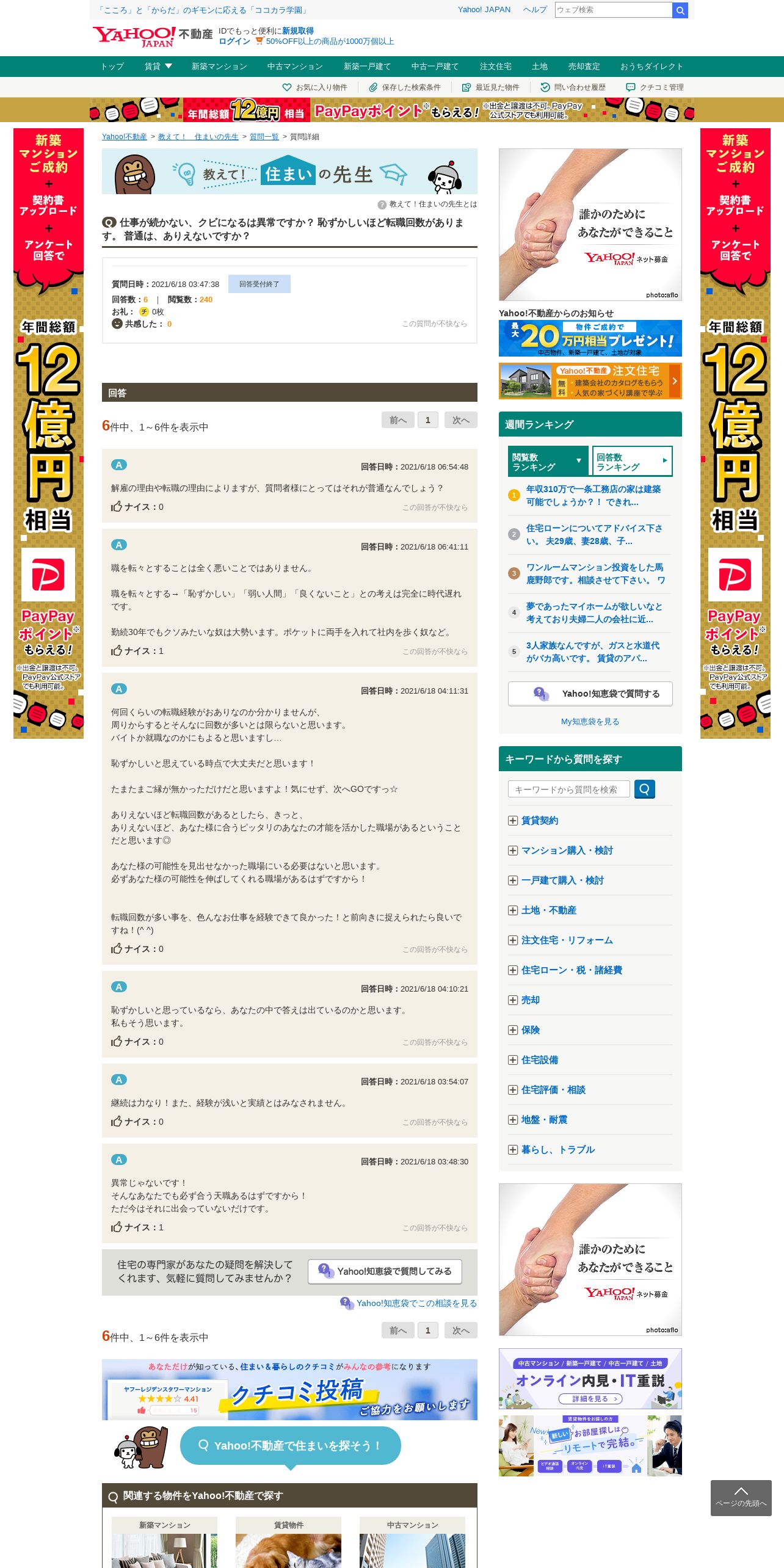Click the shopping cart icon beside 50%OFF
784x1568 pixels.
pos(259,41)
